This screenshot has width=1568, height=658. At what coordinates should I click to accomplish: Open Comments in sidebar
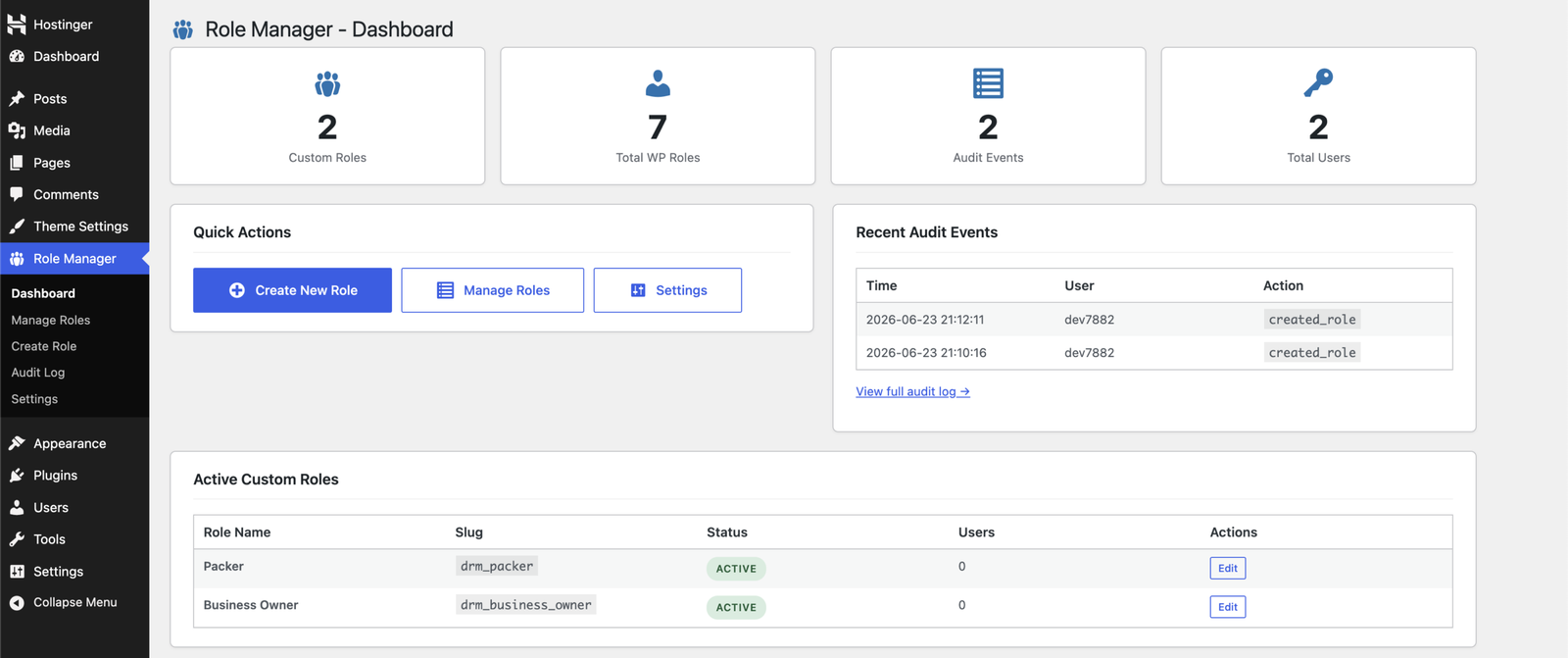[74, 194]
